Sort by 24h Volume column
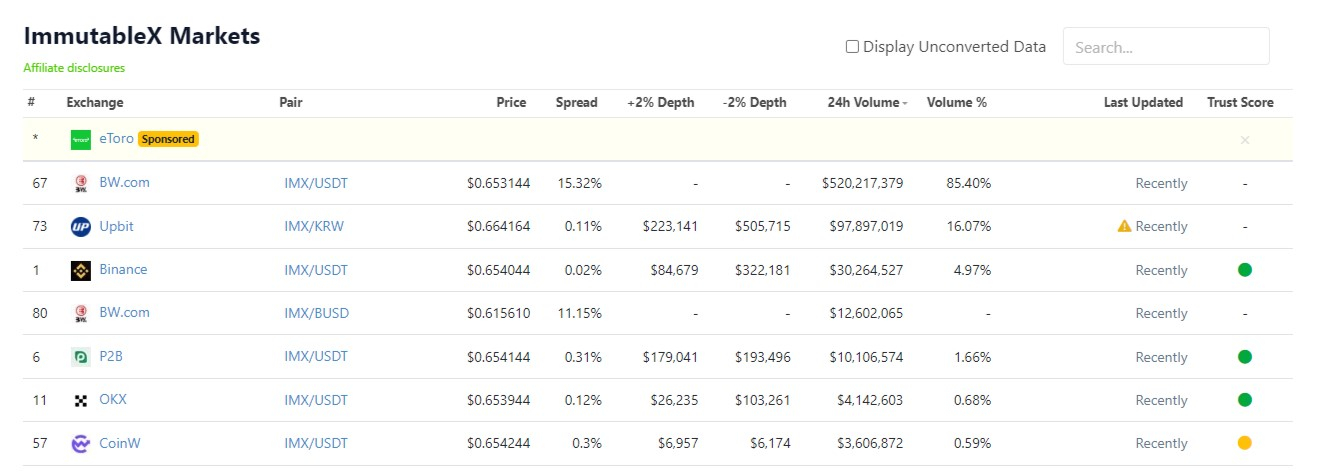 point(867,102)
